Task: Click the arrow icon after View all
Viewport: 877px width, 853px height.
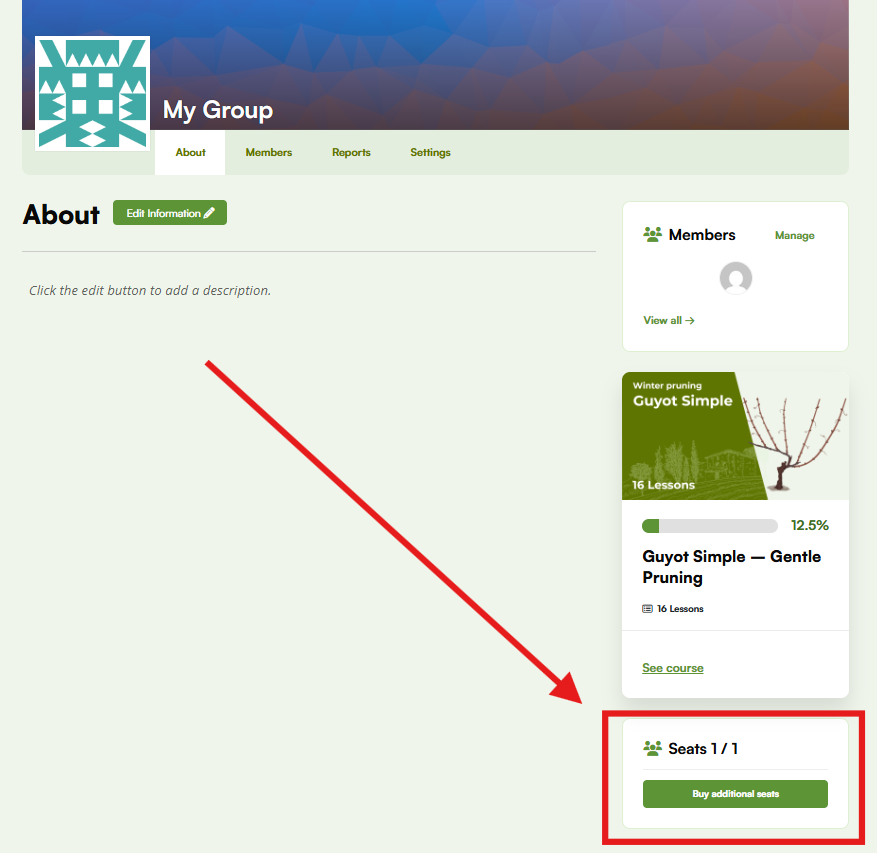Action: pyautogui.click(x=690, y=321)
